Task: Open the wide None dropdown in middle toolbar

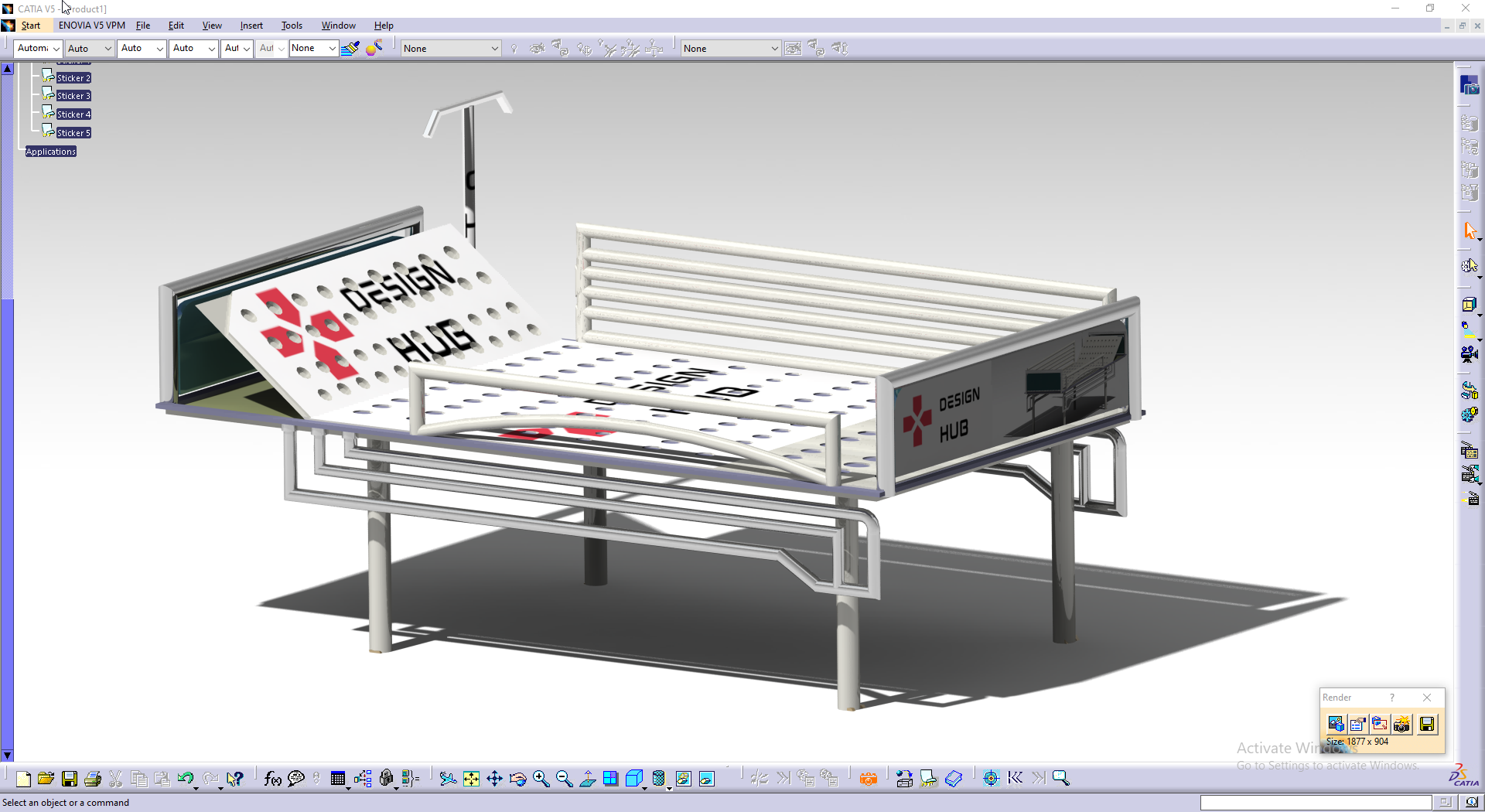Action: (x=451, y=49)
